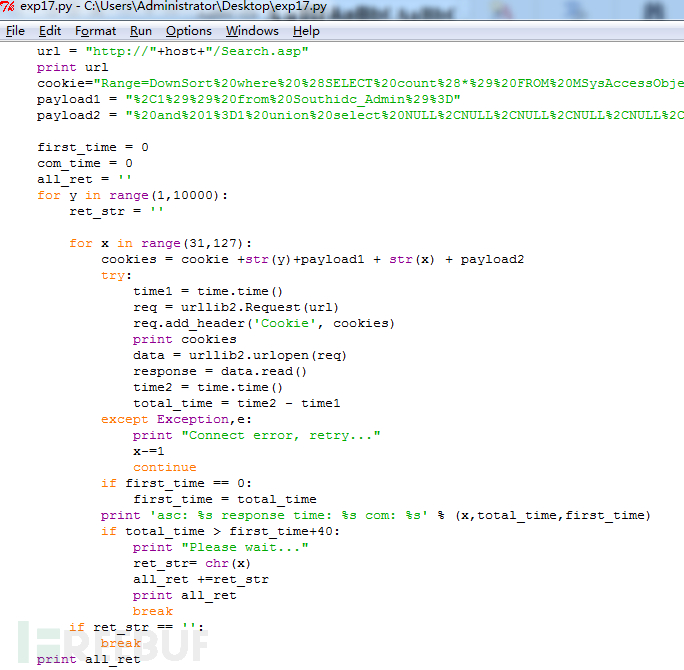Click the 'all_ret +=ret_str' line
This screenshot has width=684, height=670.
201,580
